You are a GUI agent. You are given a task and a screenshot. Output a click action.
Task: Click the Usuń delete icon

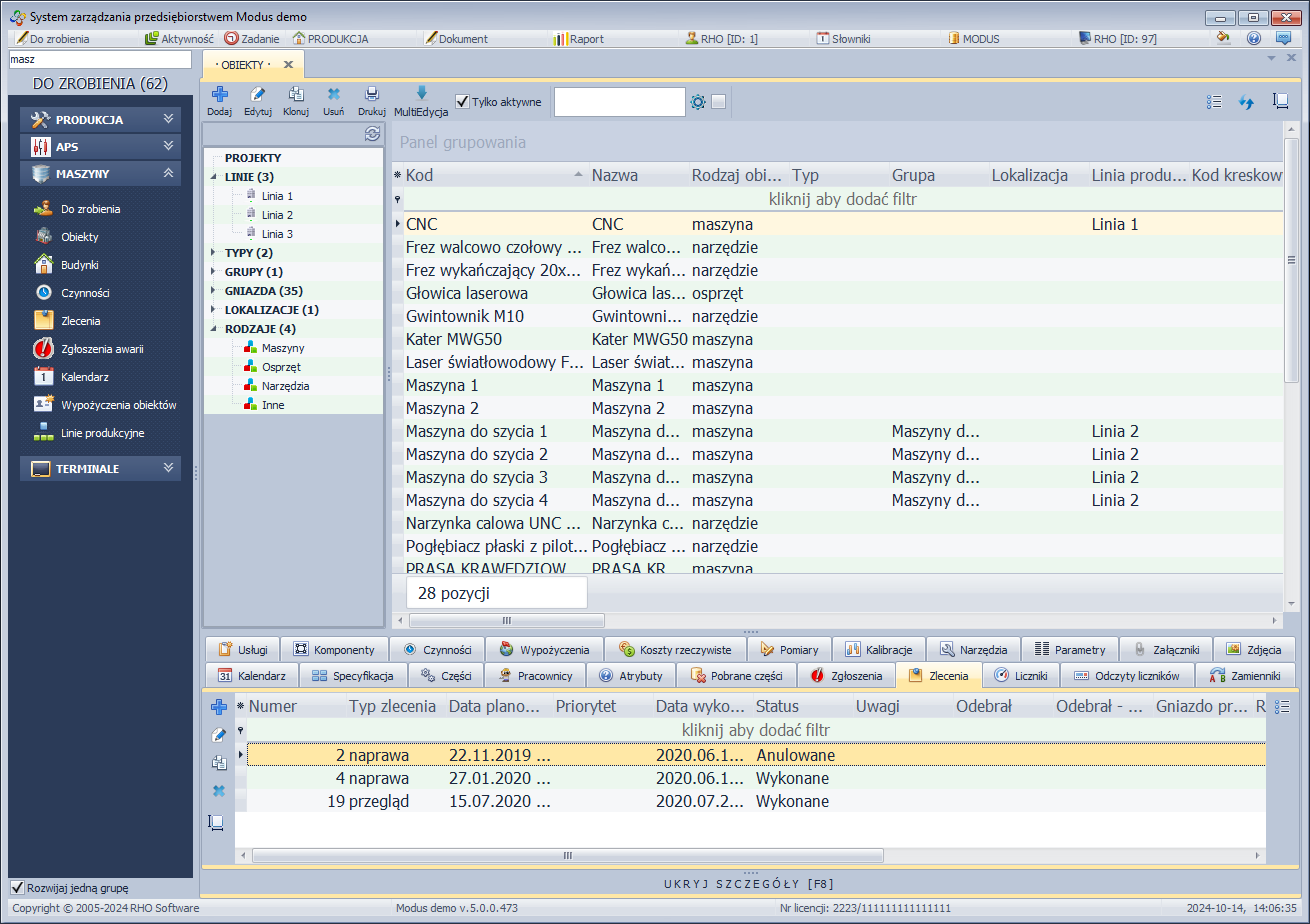click(x=334, y=95)
